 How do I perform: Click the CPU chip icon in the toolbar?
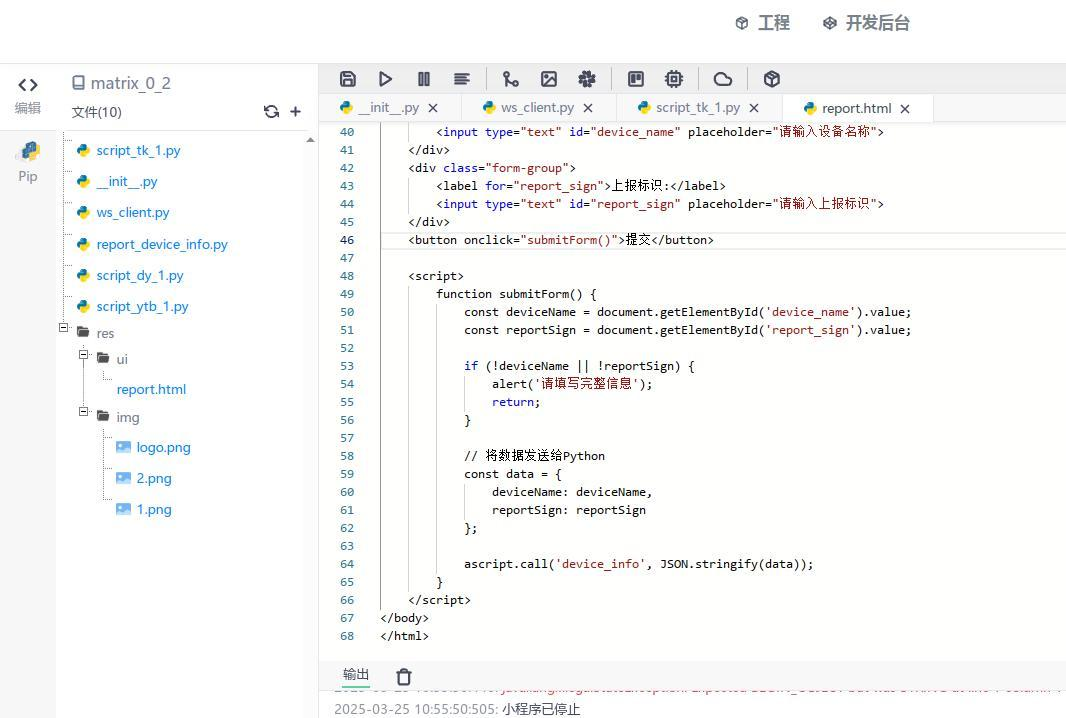point(674,79)
